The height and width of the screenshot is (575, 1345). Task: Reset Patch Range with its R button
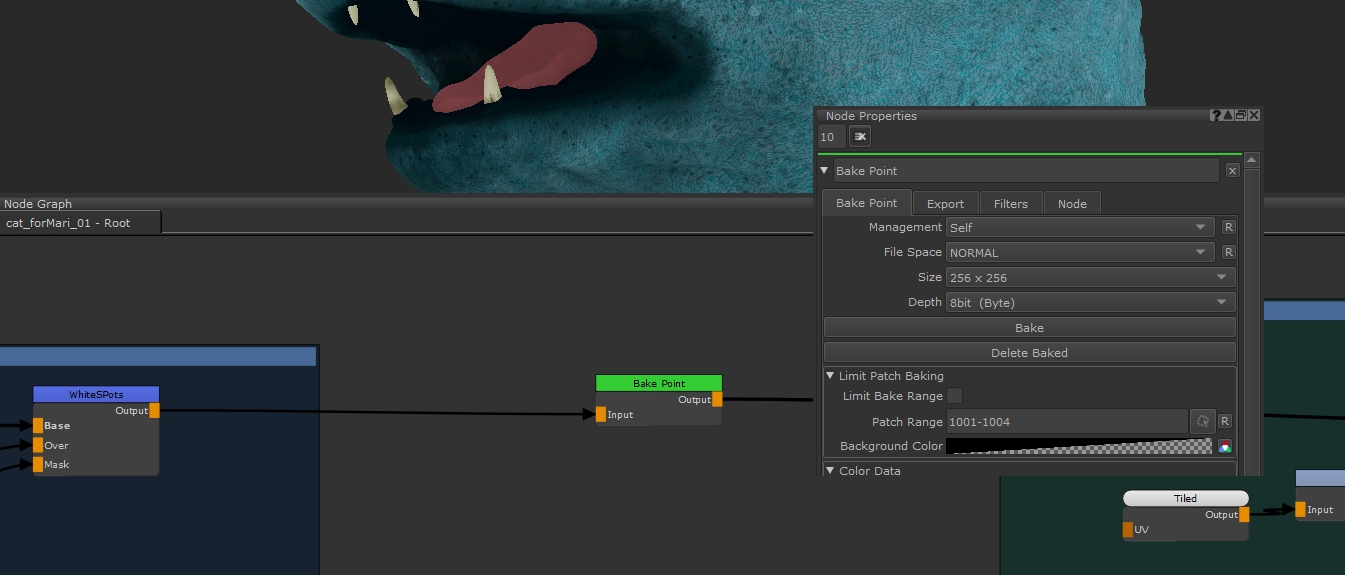click(1225, 421)
